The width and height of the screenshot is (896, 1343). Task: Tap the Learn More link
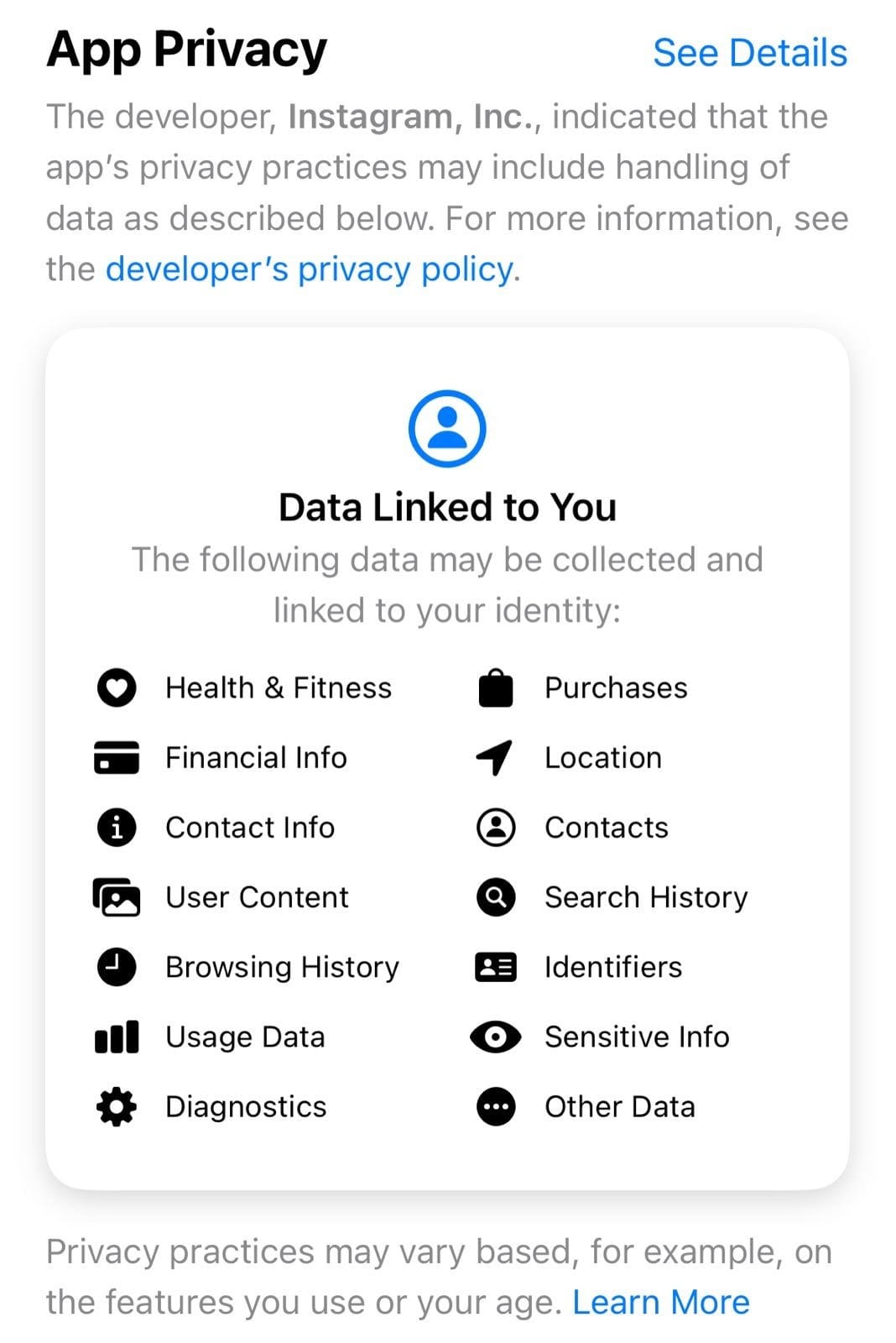pos(660,1302)
